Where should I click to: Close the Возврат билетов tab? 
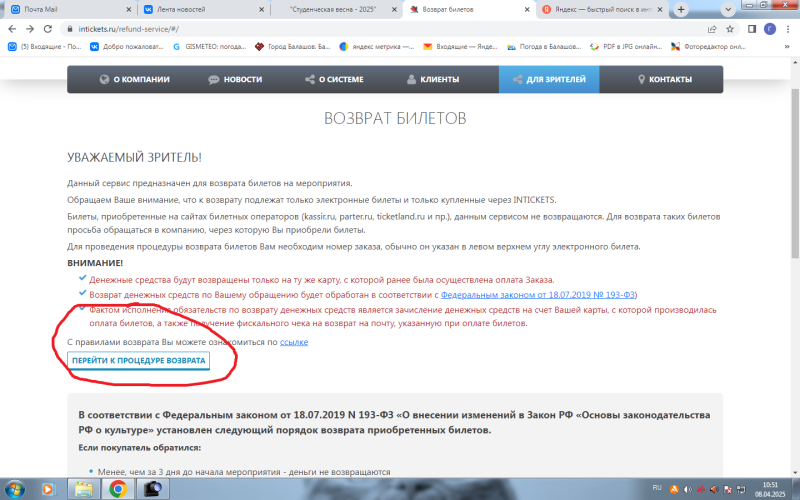click(x=527, y=9)
